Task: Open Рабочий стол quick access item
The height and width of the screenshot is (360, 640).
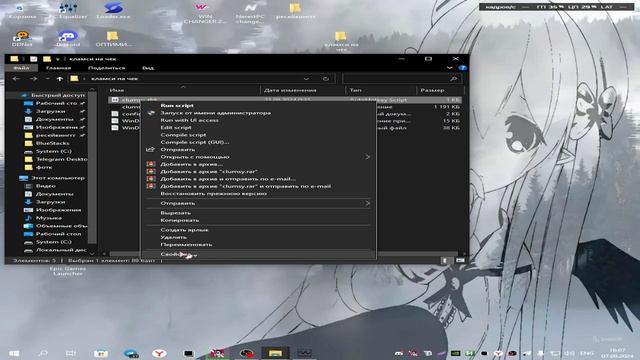Action: [x=56, y=103]
